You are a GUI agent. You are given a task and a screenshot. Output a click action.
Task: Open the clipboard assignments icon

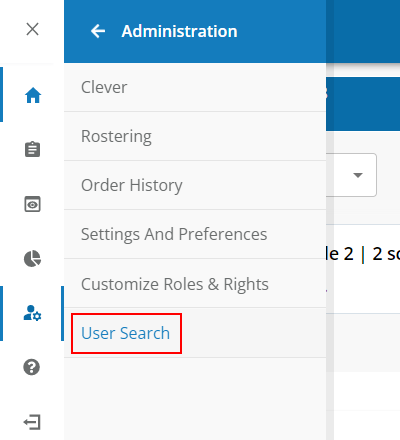[33, 149]
